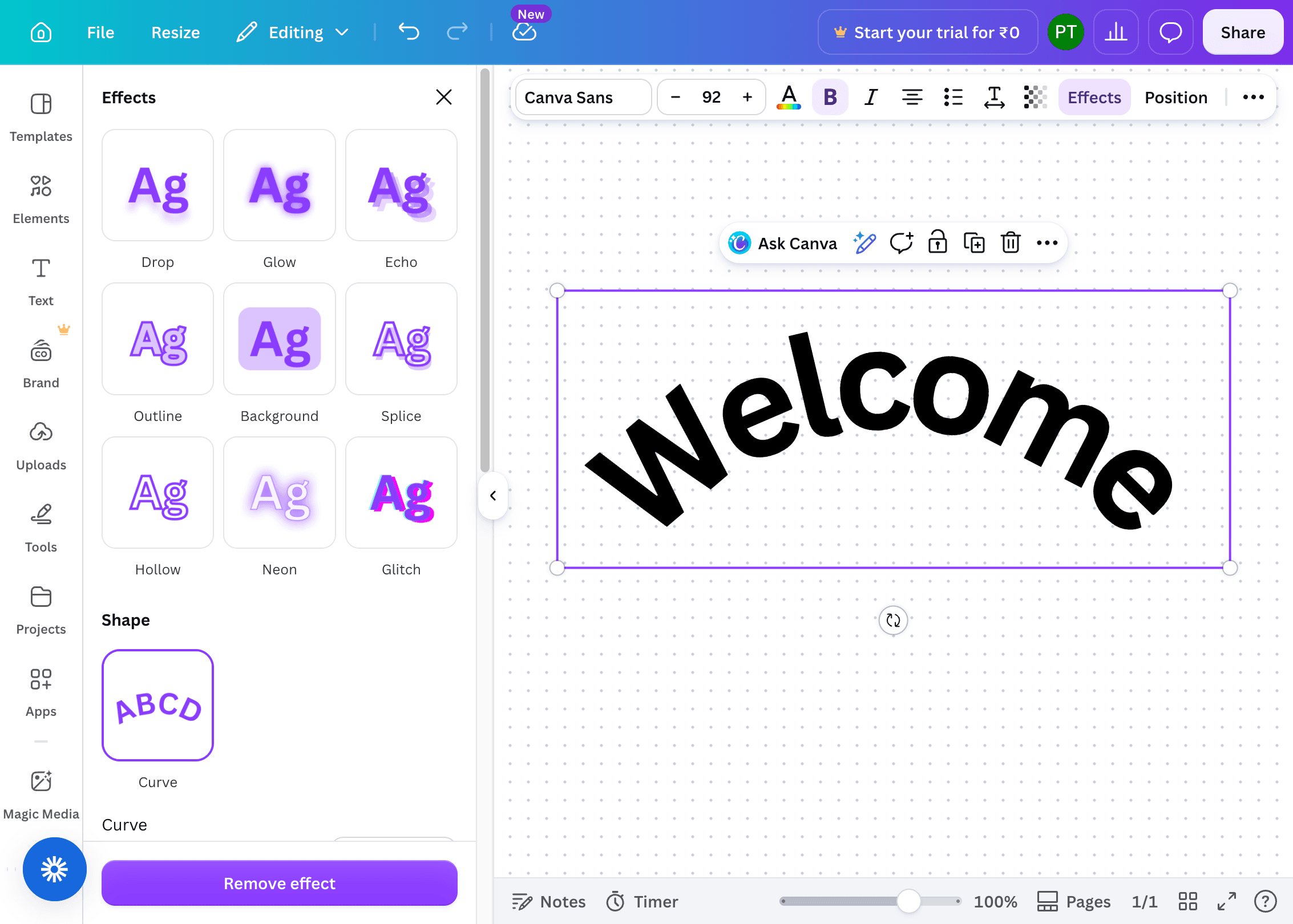Lock the selected text element
The image size is (1293, 924).
click(938, 243)
